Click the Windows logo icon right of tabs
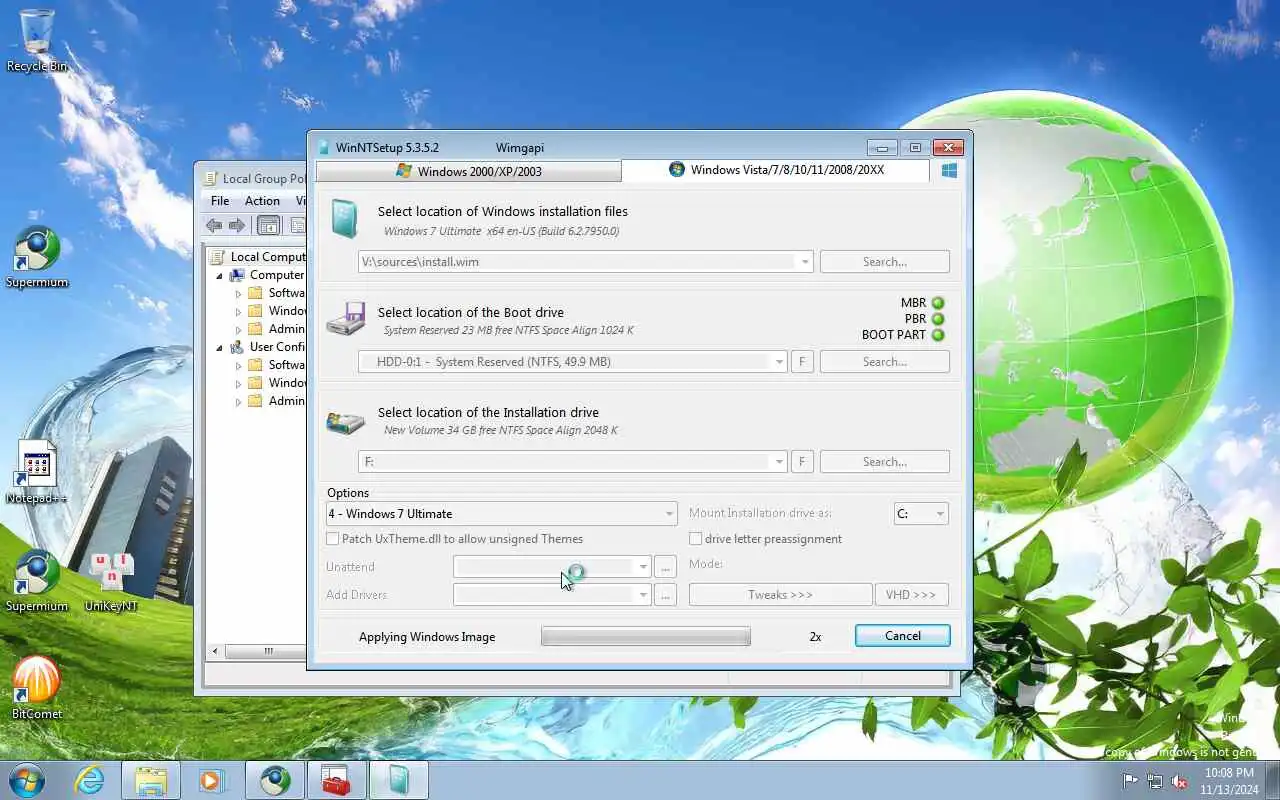 [x=949, y=171]
